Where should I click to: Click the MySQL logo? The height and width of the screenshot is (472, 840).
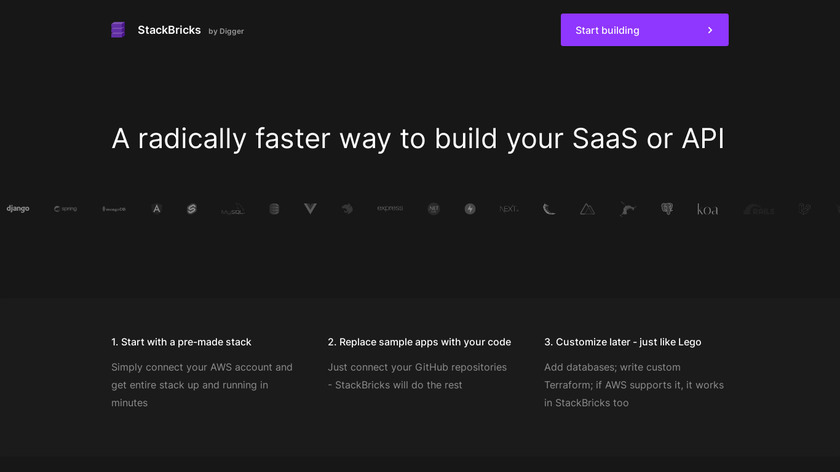[x=232, y=210]
